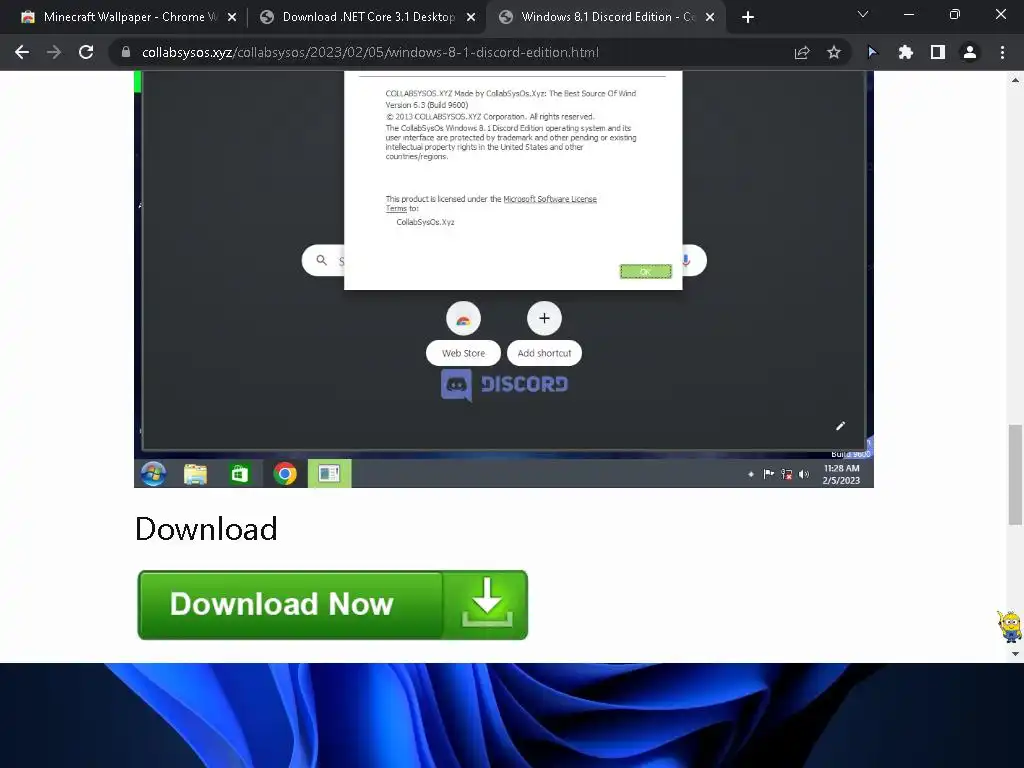Click the Web Store shortcut icon
The width and height of the screenshot is (1024, 768).
[464, 319]
